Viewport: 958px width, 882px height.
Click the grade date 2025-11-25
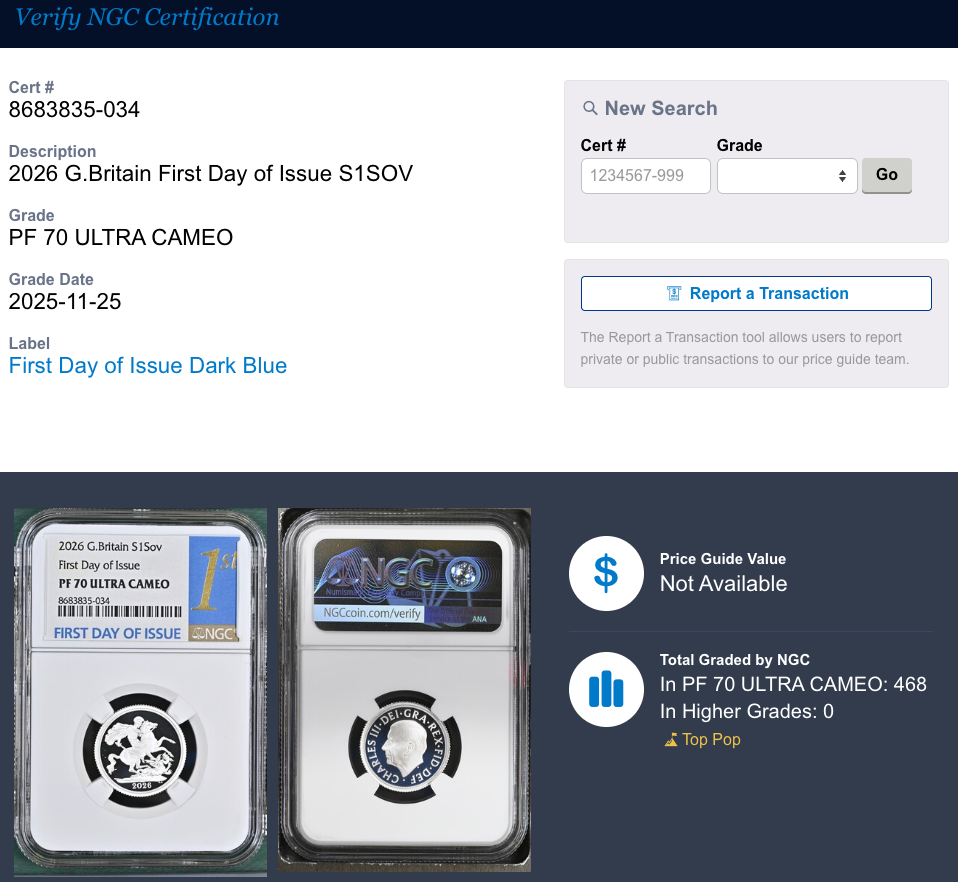tap(65, 302)
